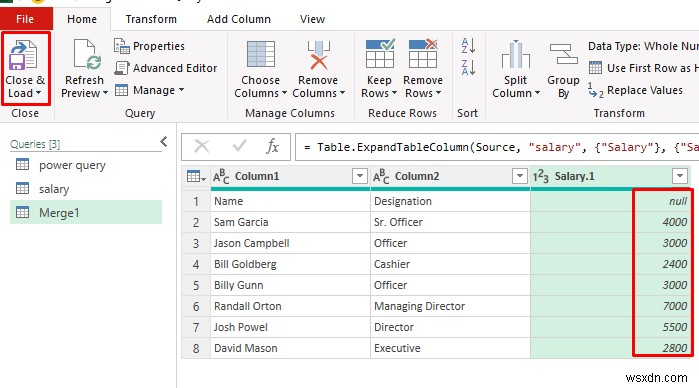Image resolution: width=699 pixels, height=388 pixels.
Task: Click the 123 type icon of Salary.1
Action: (x=541, y=177)
